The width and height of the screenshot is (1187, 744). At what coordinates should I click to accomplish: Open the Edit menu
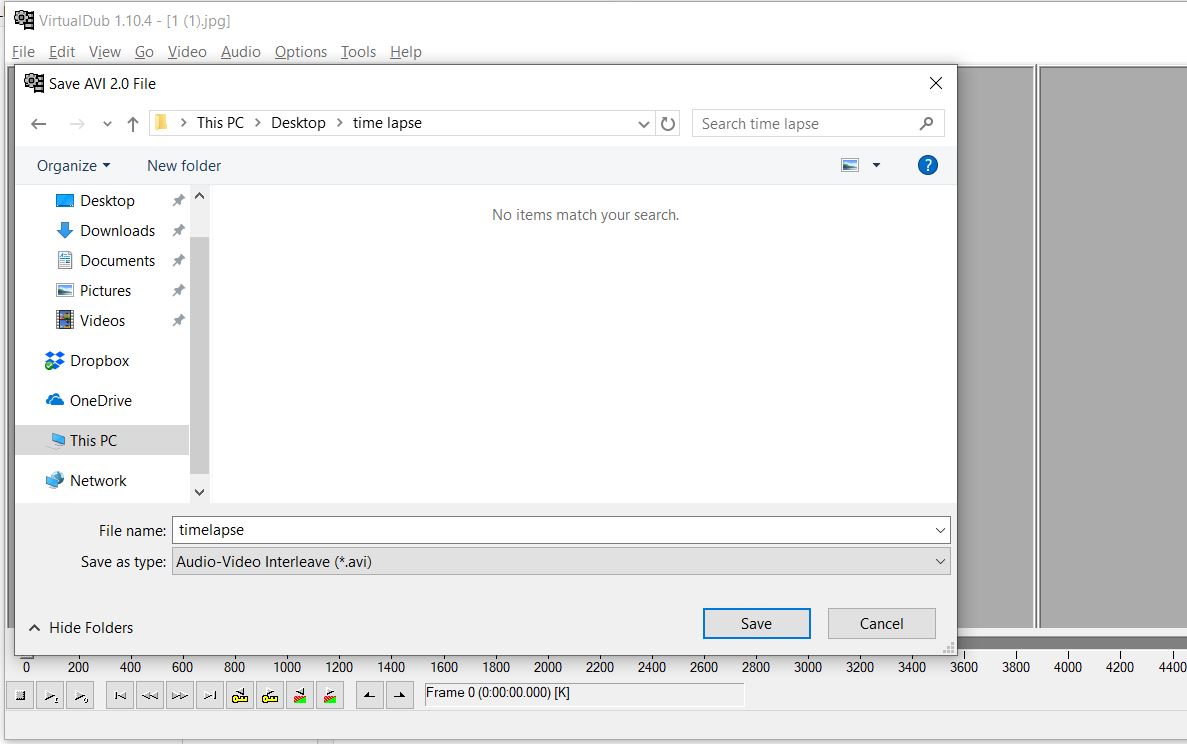click(62, 51)
